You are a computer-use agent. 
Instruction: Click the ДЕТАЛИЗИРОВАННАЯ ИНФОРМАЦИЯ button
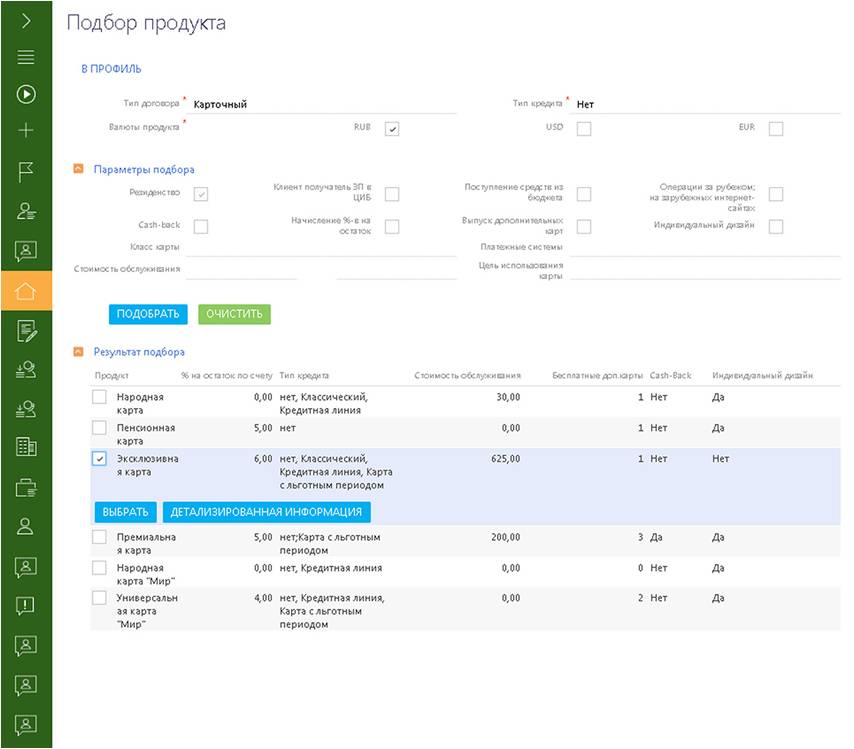tap(266, 512)
